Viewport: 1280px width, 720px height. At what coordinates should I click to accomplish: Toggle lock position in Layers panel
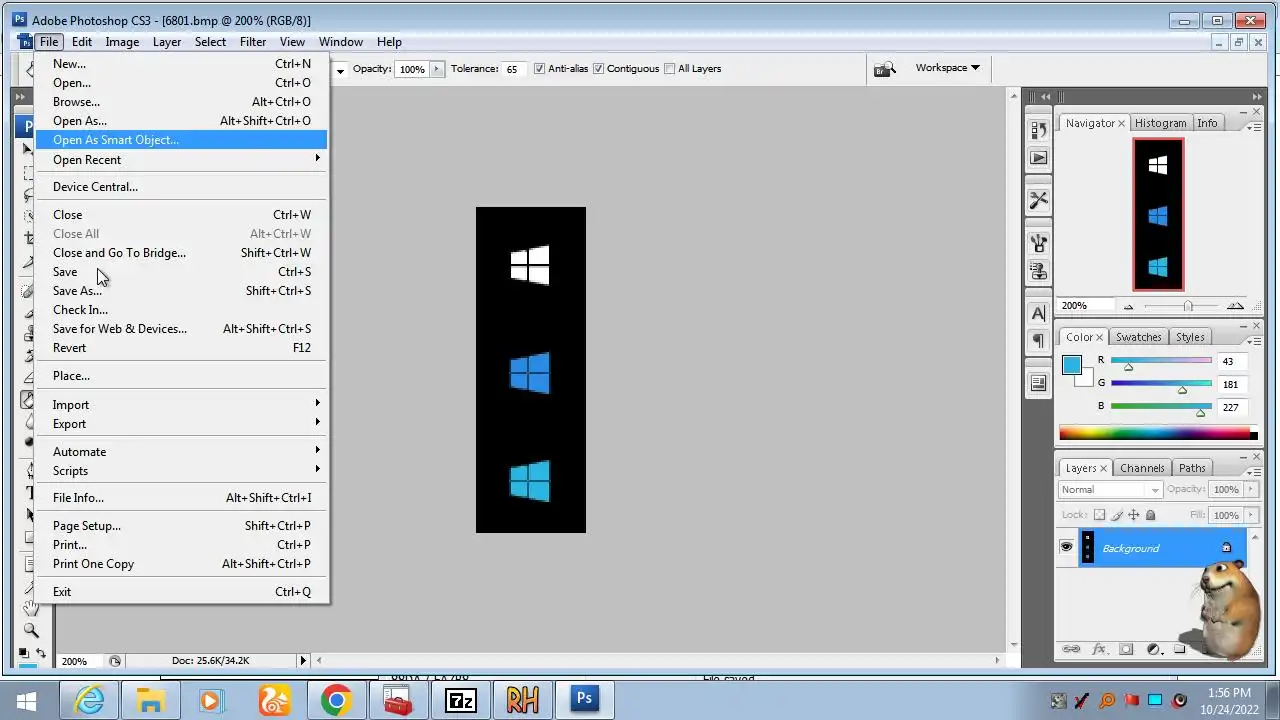pos(1133,515)
